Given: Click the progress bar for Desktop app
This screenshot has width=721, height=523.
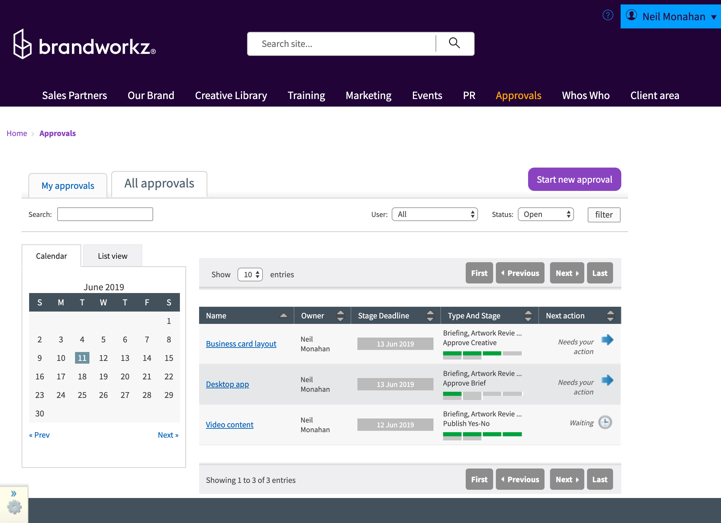Looking at the screenshot, I should click(482, 394).
